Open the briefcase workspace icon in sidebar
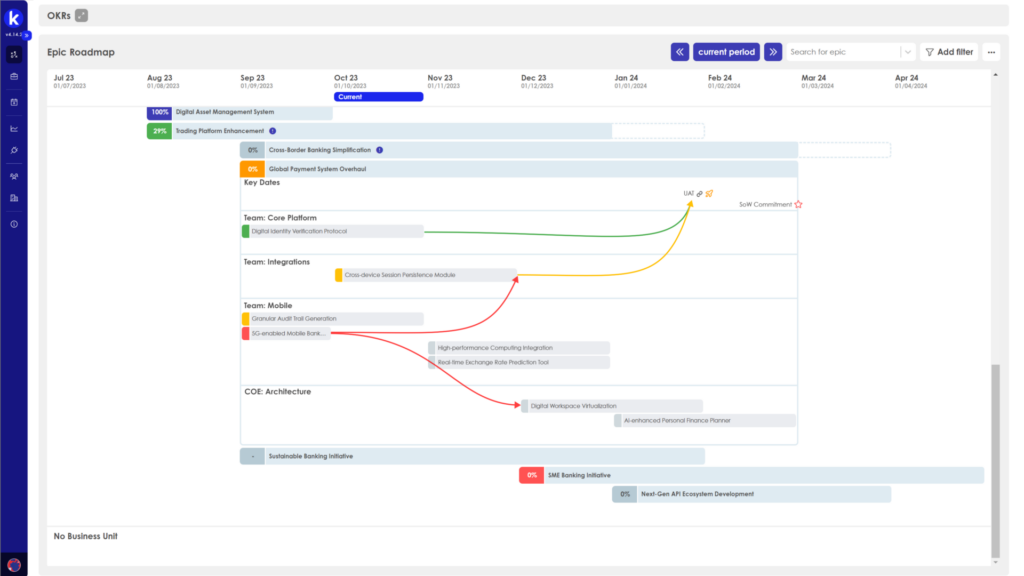This screenshot has width=1024, height=576. pos(13,78)
